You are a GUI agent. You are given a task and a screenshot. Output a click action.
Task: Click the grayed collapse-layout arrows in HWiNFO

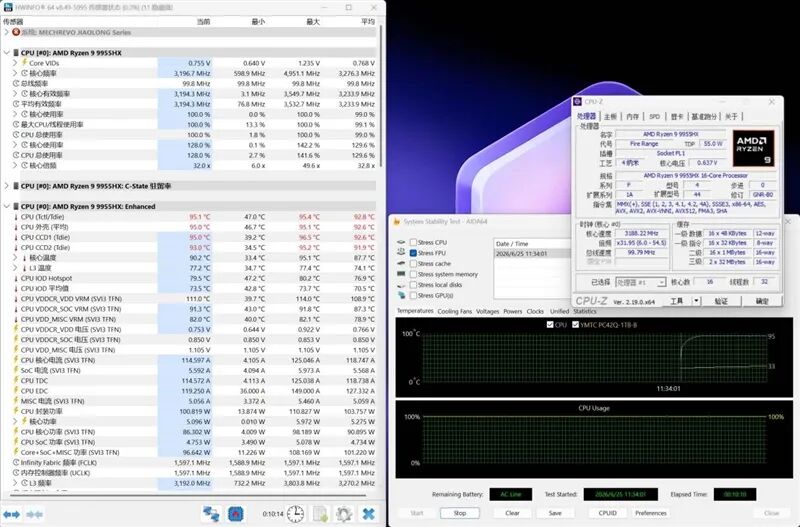tap(34, 514)
